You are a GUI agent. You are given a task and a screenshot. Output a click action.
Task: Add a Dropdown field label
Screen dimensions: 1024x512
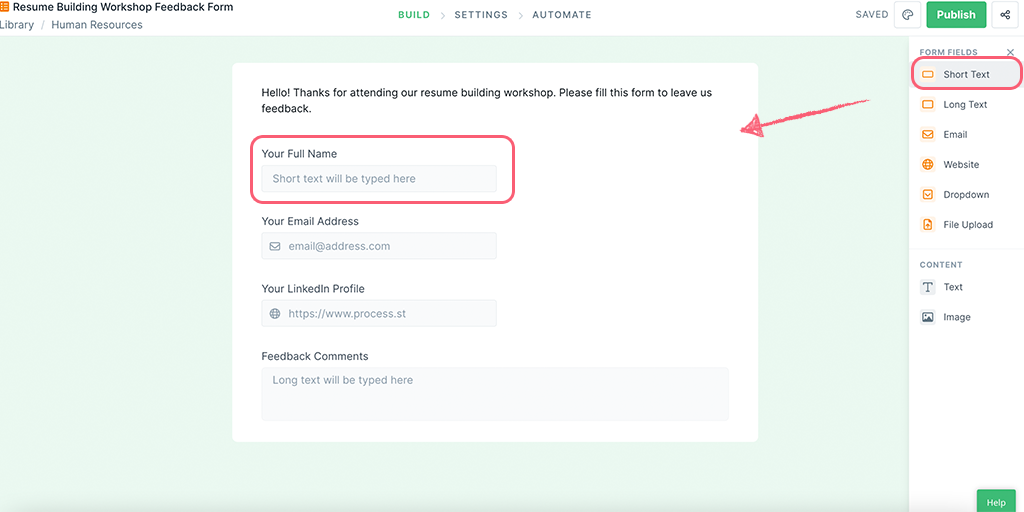pyautogui.click(x=967, y=195)
